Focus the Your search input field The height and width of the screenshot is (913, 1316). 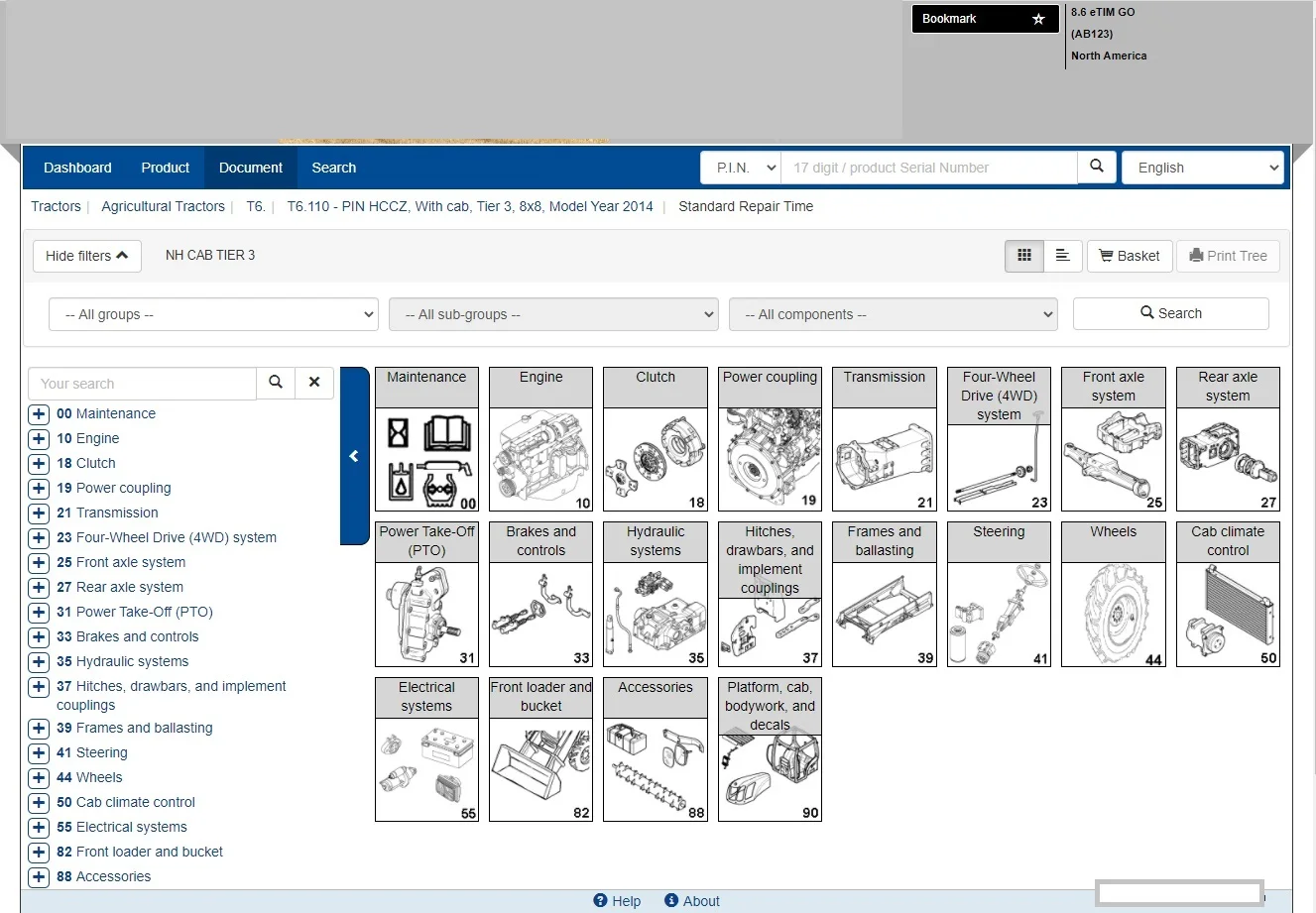pos(143,384)
